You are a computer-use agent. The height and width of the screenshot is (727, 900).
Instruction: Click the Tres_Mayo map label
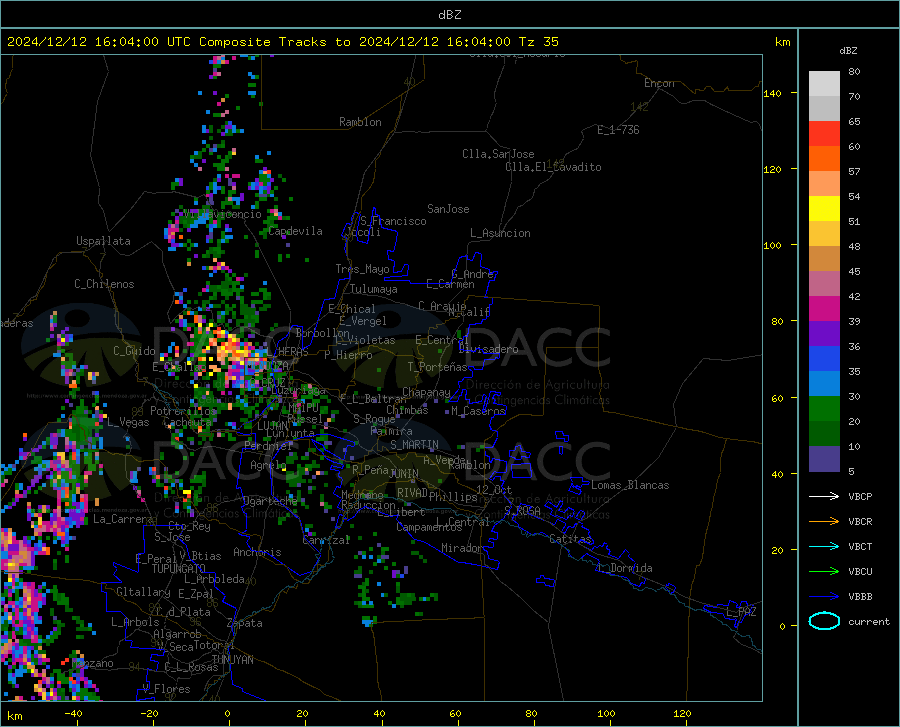362,269
